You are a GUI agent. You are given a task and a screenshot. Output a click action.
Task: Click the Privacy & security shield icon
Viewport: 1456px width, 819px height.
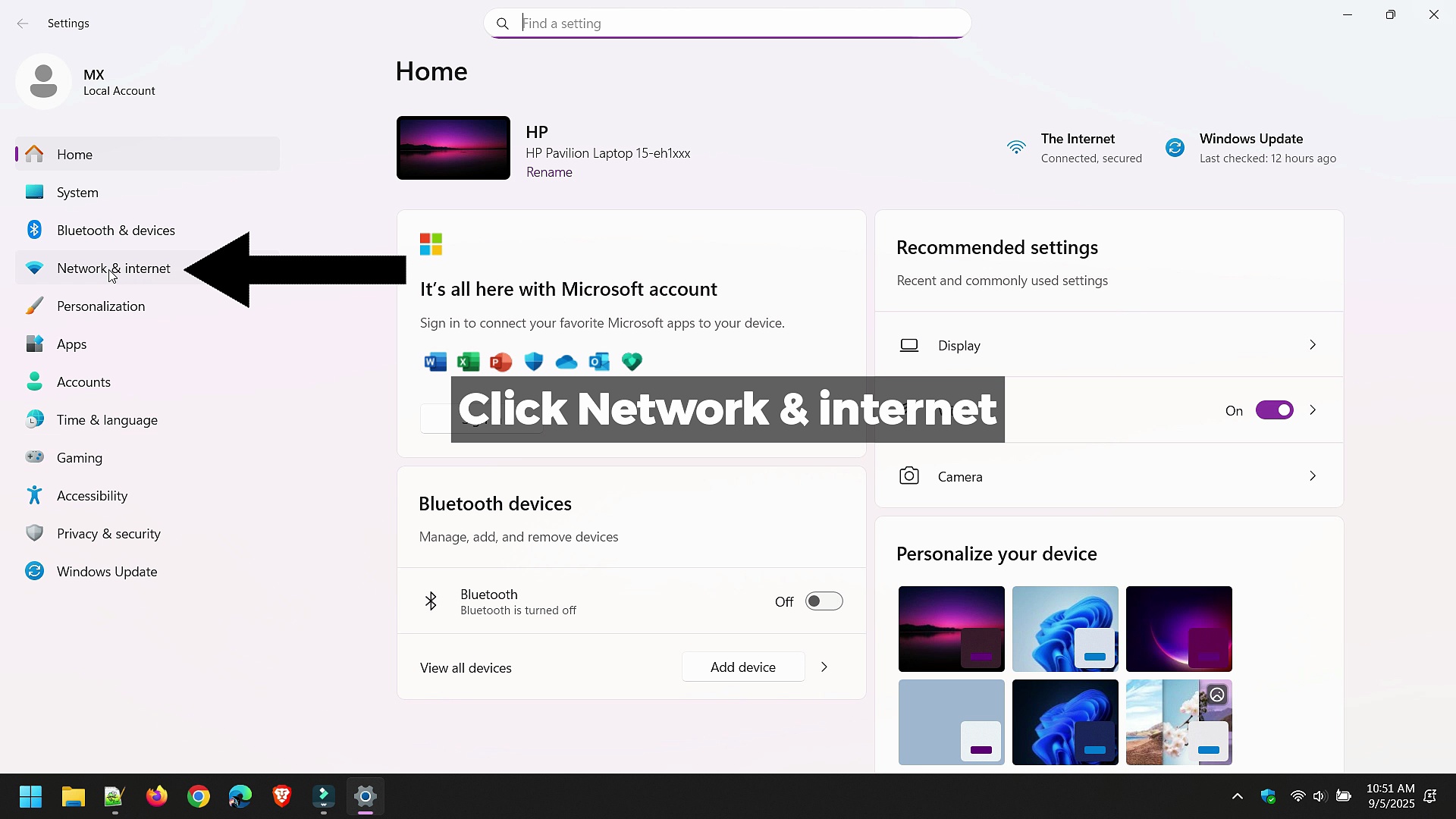(x=34, y=533)
